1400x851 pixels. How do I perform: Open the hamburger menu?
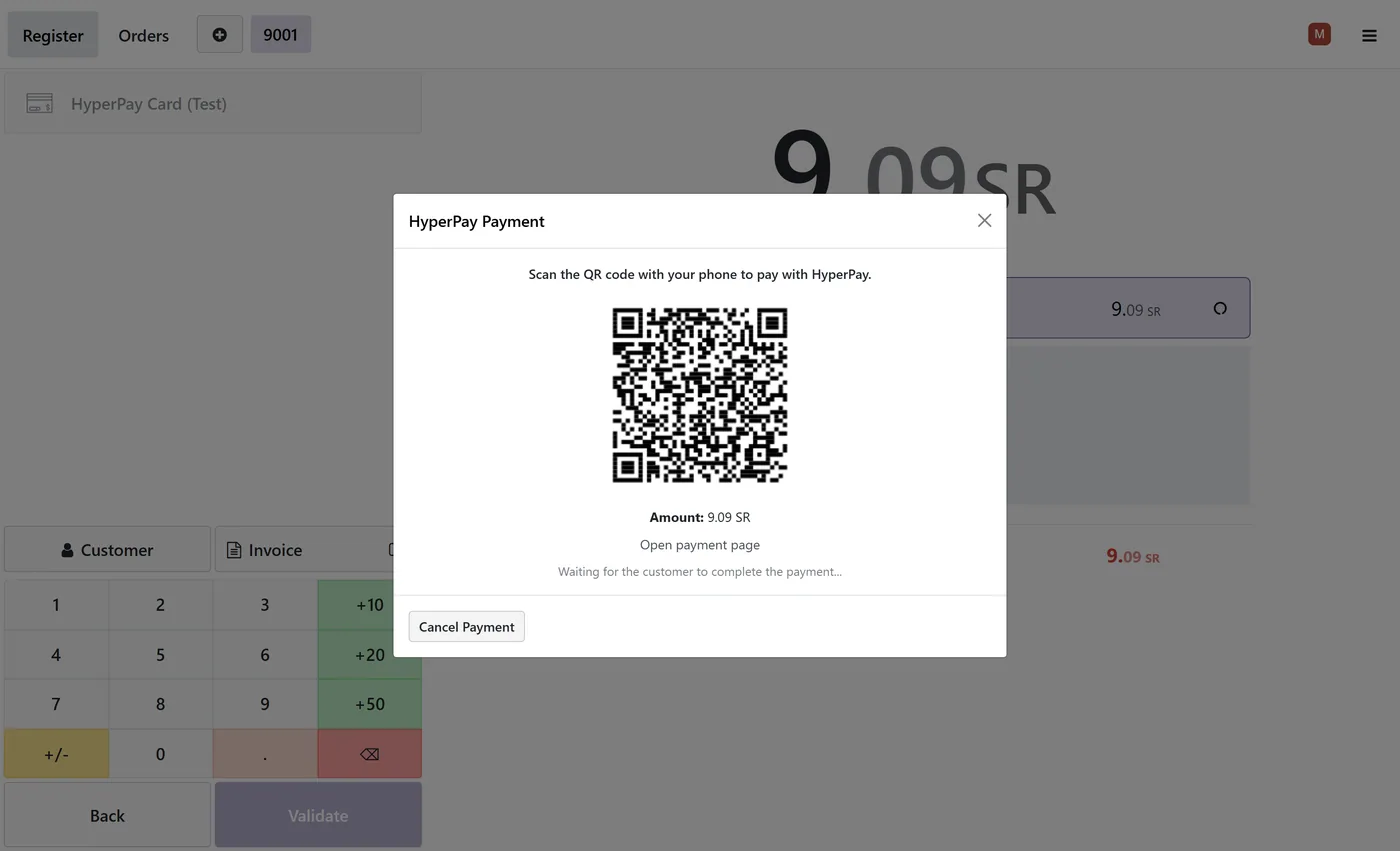(1369, 35)
